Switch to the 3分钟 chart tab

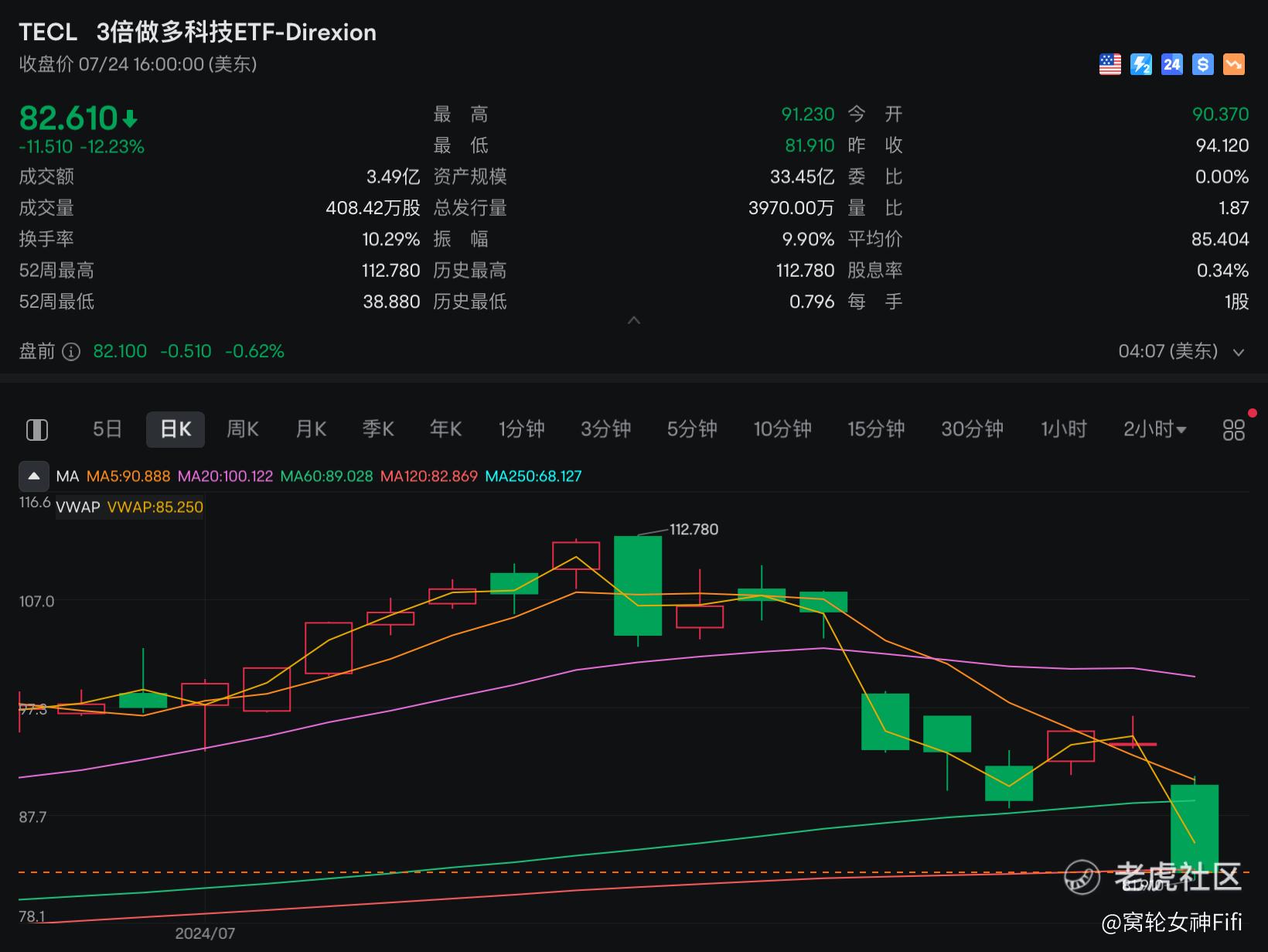click(x=606, y=429)
